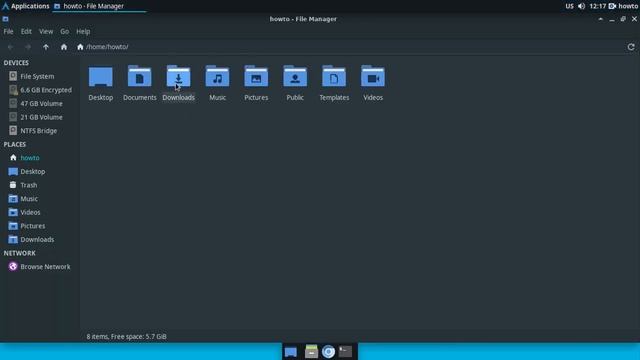640x360 pixels.
Task: Click the volume speaker icon
Action: tap(582, 6)
